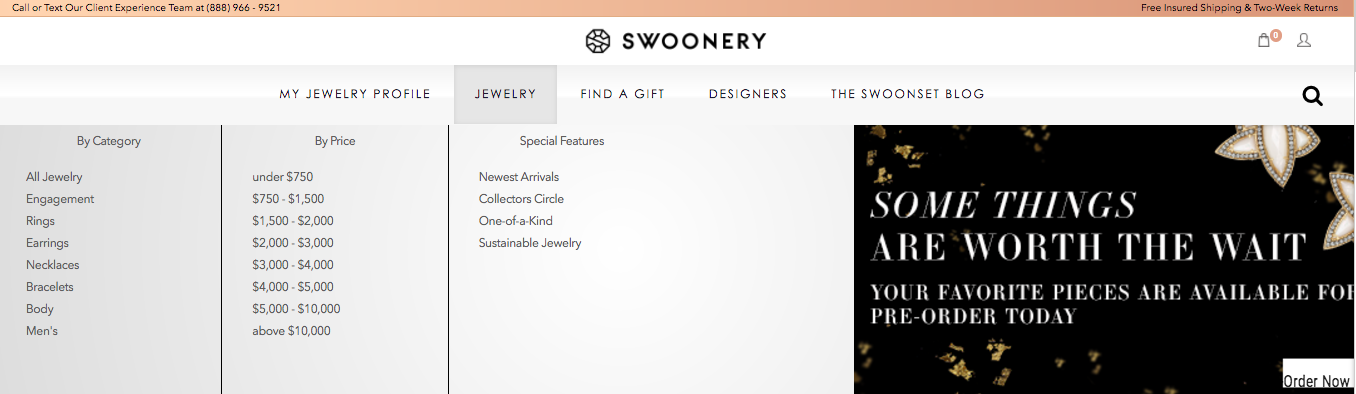View Newest Arrivals
1356x394 pixels.
tap(519, 177)
